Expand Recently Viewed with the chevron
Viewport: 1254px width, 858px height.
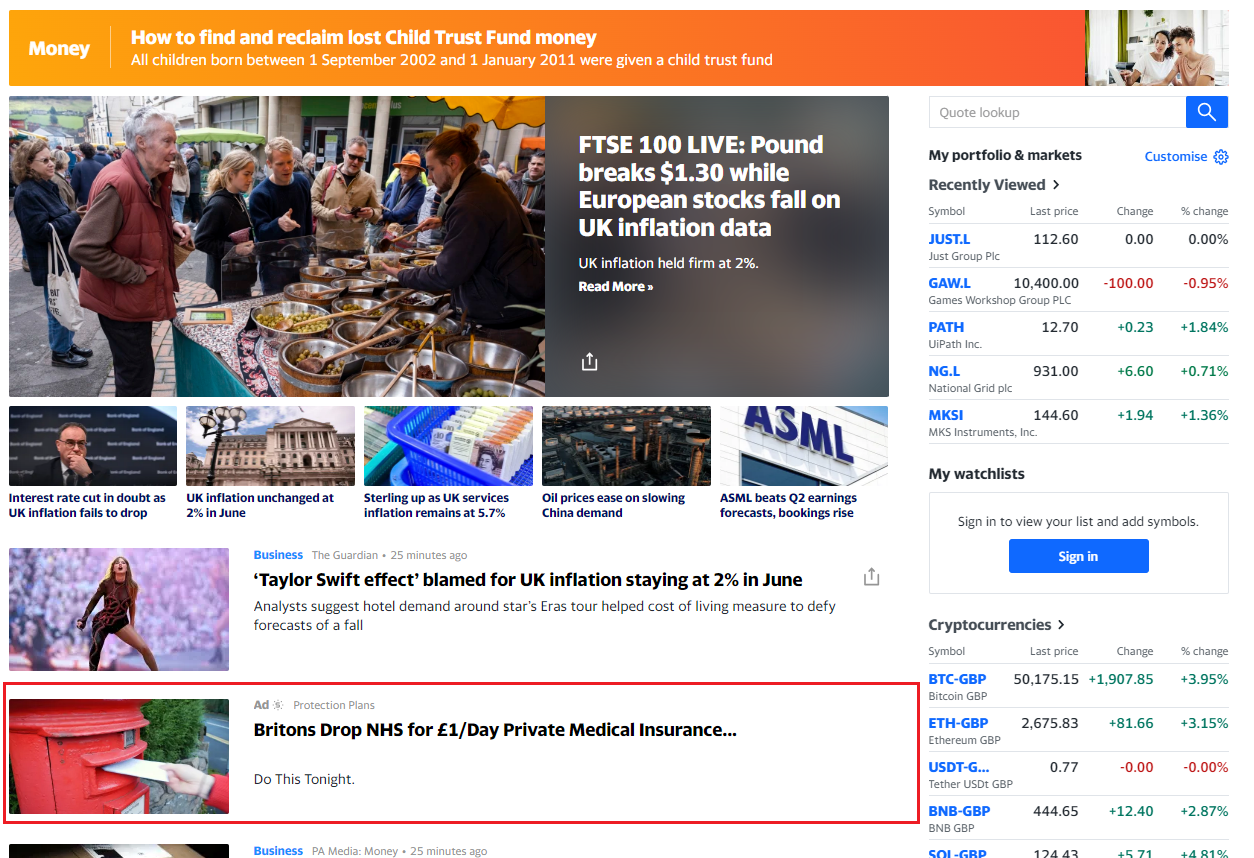pyautogui.click(x=1056, y=185)
